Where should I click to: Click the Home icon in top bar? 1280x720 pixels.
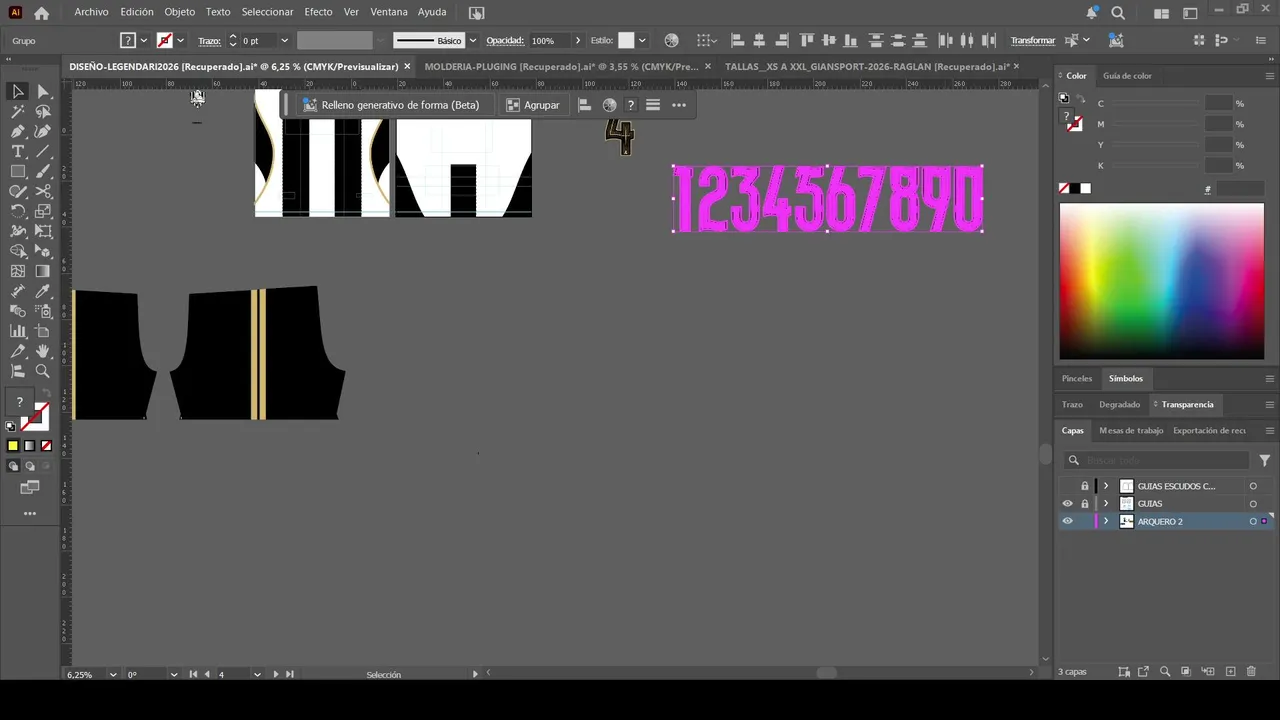pos(41,13)
